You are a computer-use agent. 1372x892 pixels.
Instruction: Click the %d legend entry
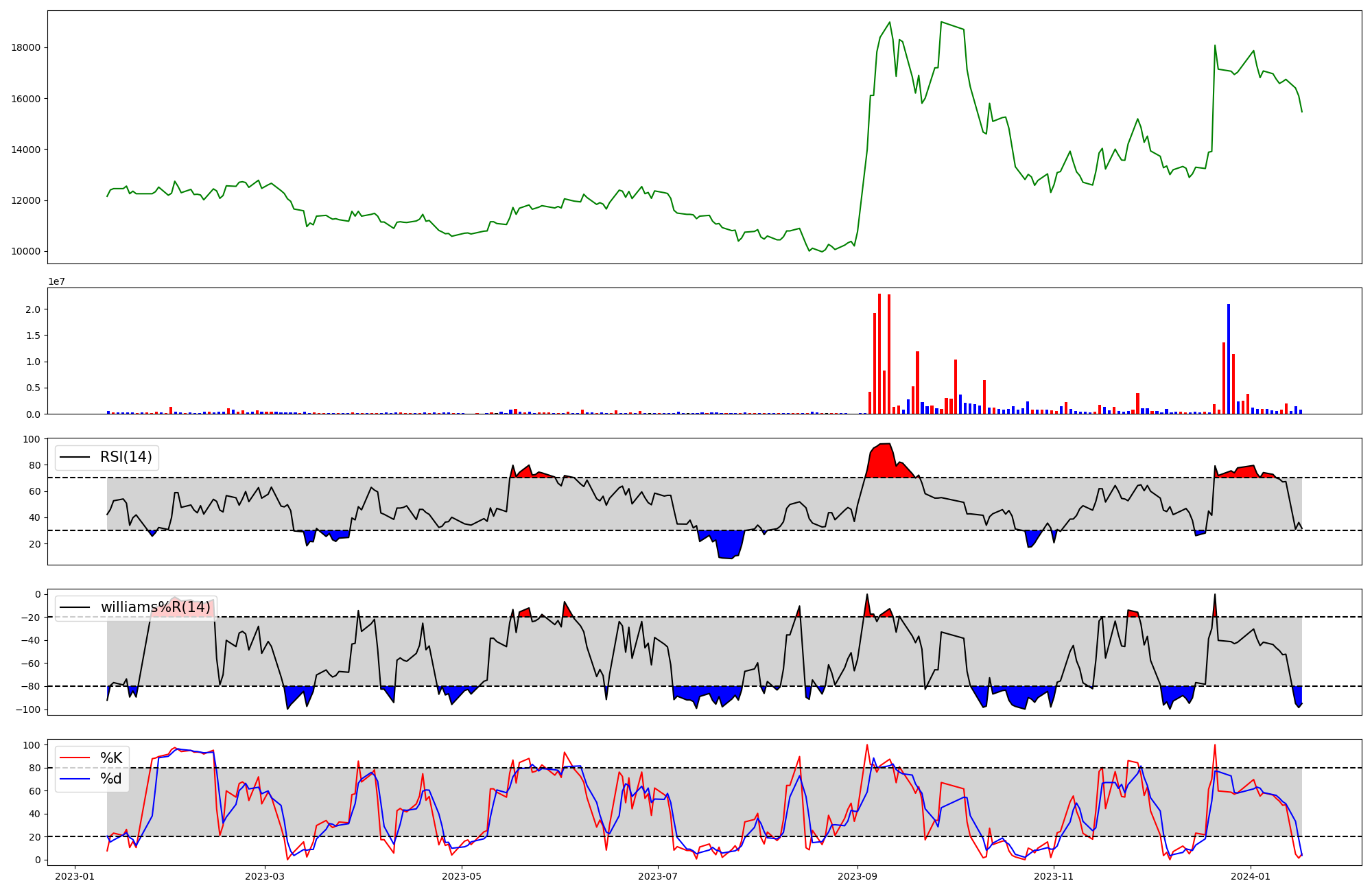pos(111,779)
